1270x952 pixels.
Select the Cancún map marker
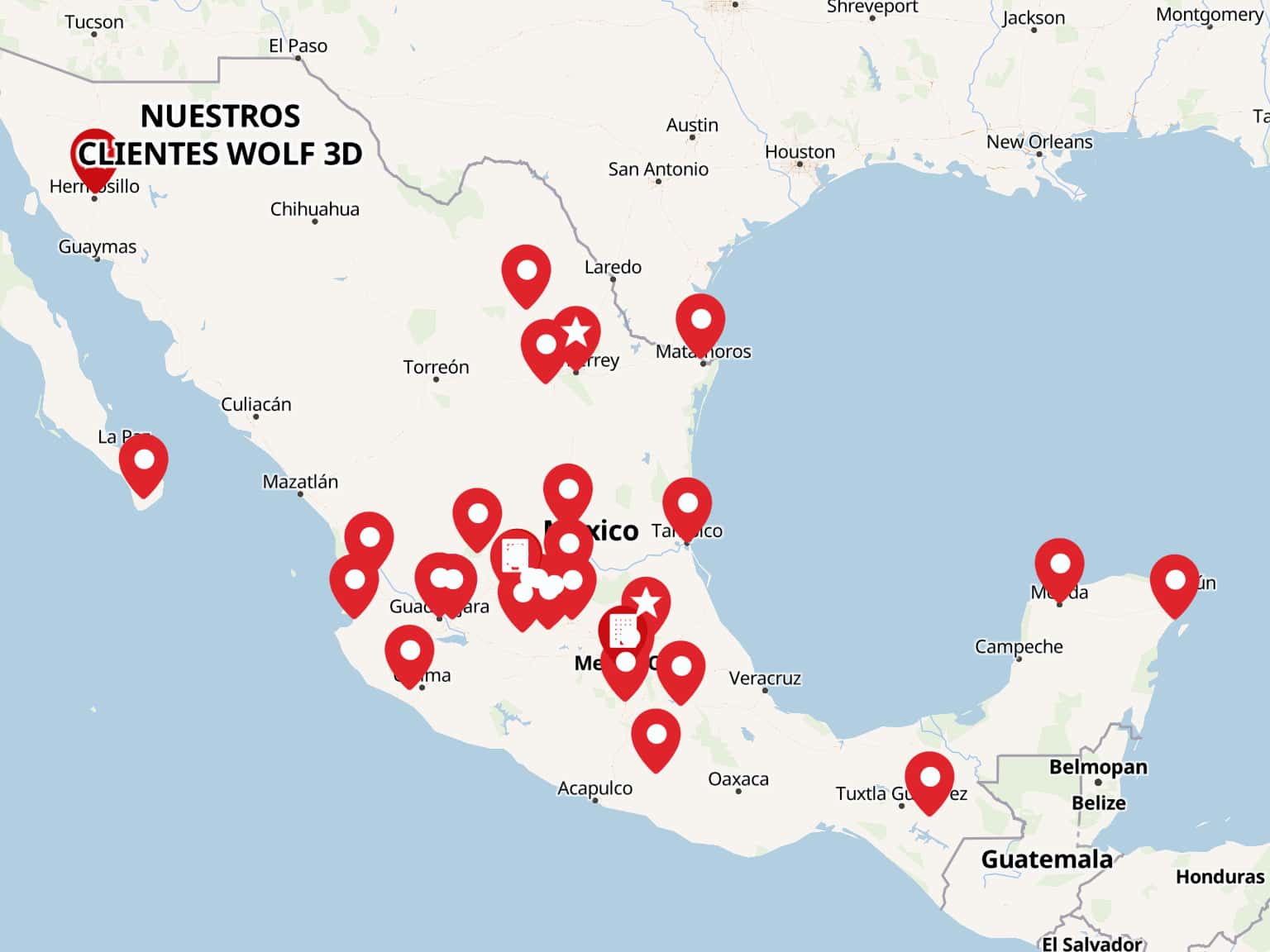click(1174, 582)
